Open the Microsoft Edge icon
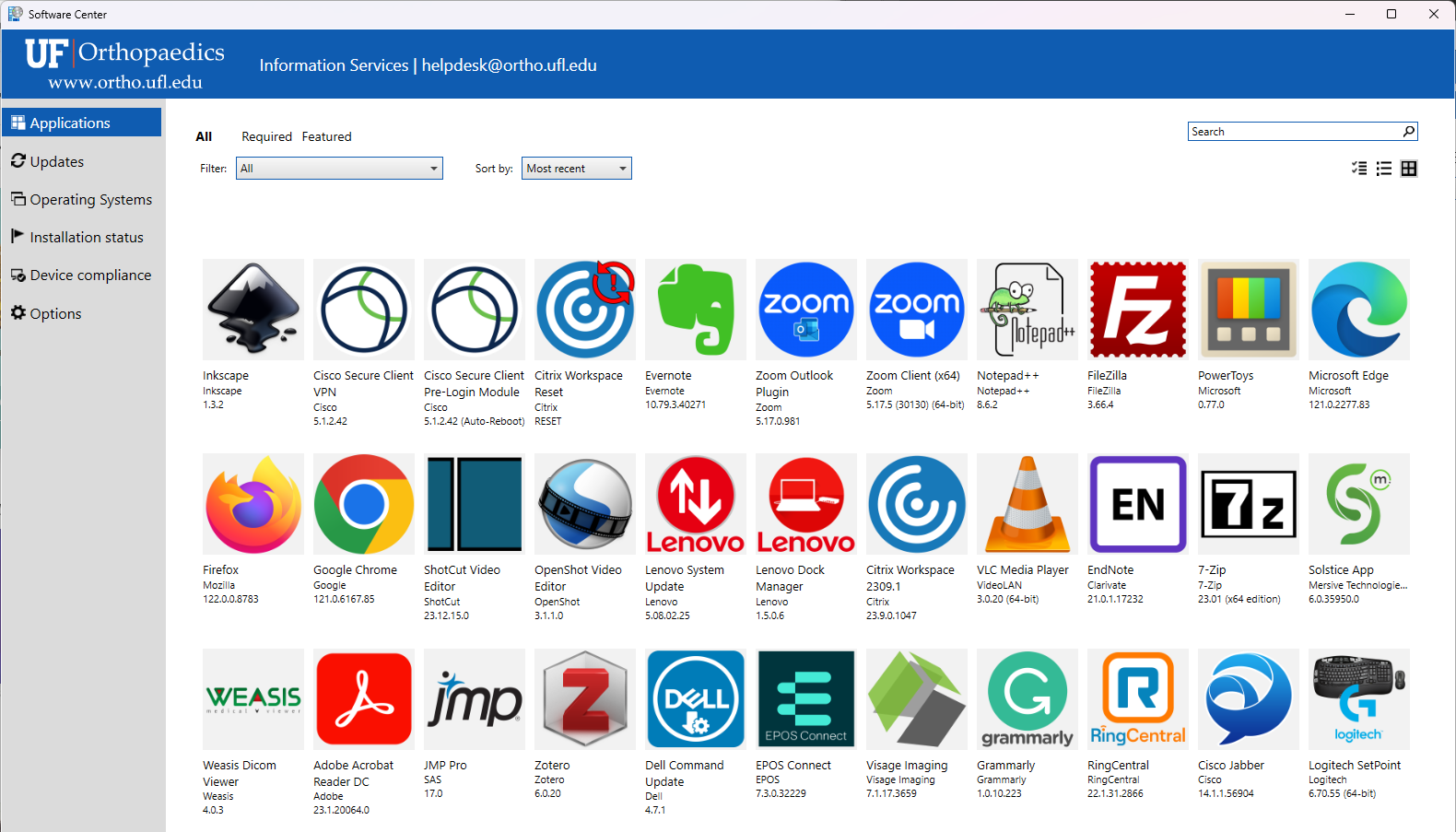Viewport: 1456px width, 832px height. pyautogui.click(x=1359, y=310)
